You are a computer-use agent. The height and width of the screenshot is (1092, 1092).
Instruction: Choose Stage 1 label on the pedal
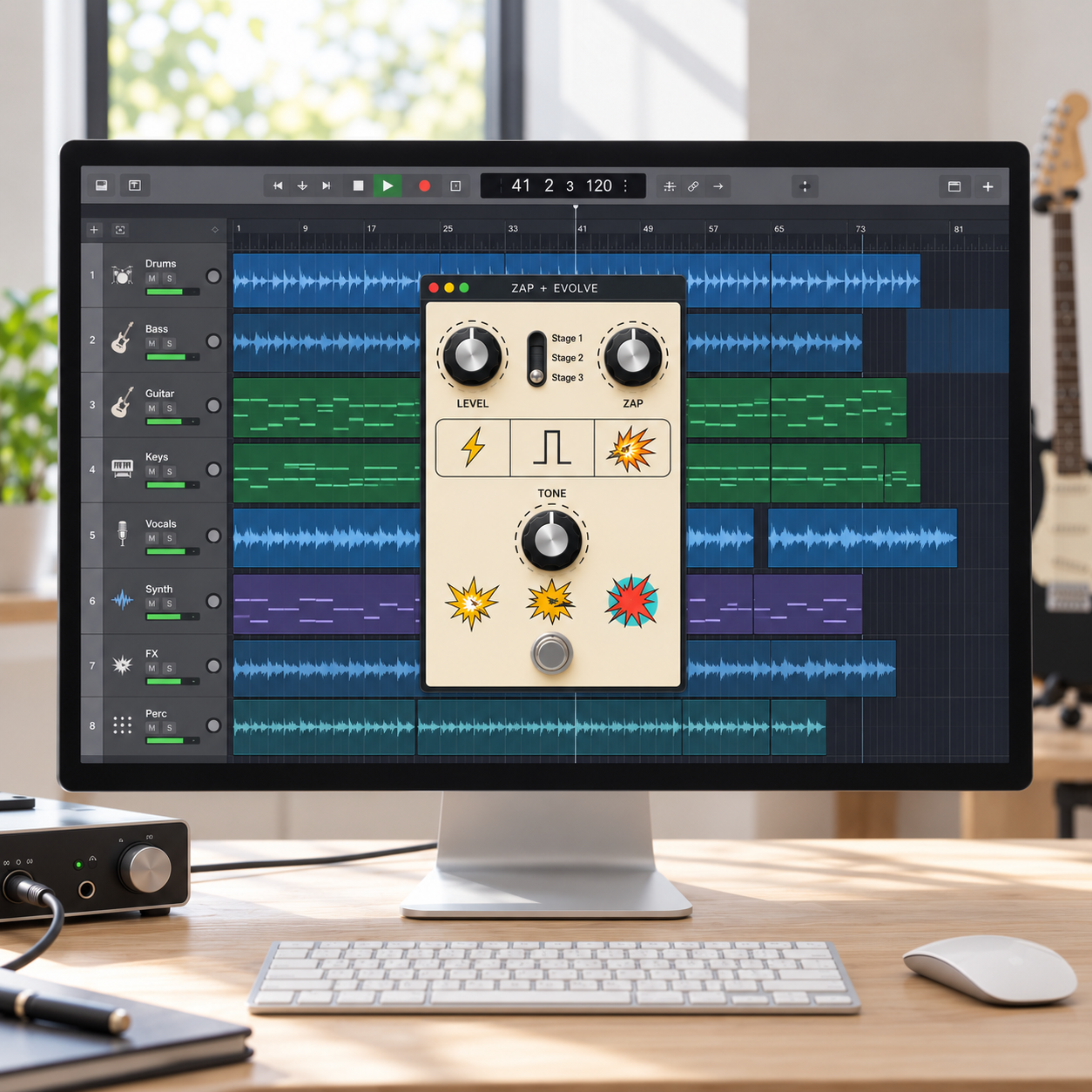(x=567, y=338)
